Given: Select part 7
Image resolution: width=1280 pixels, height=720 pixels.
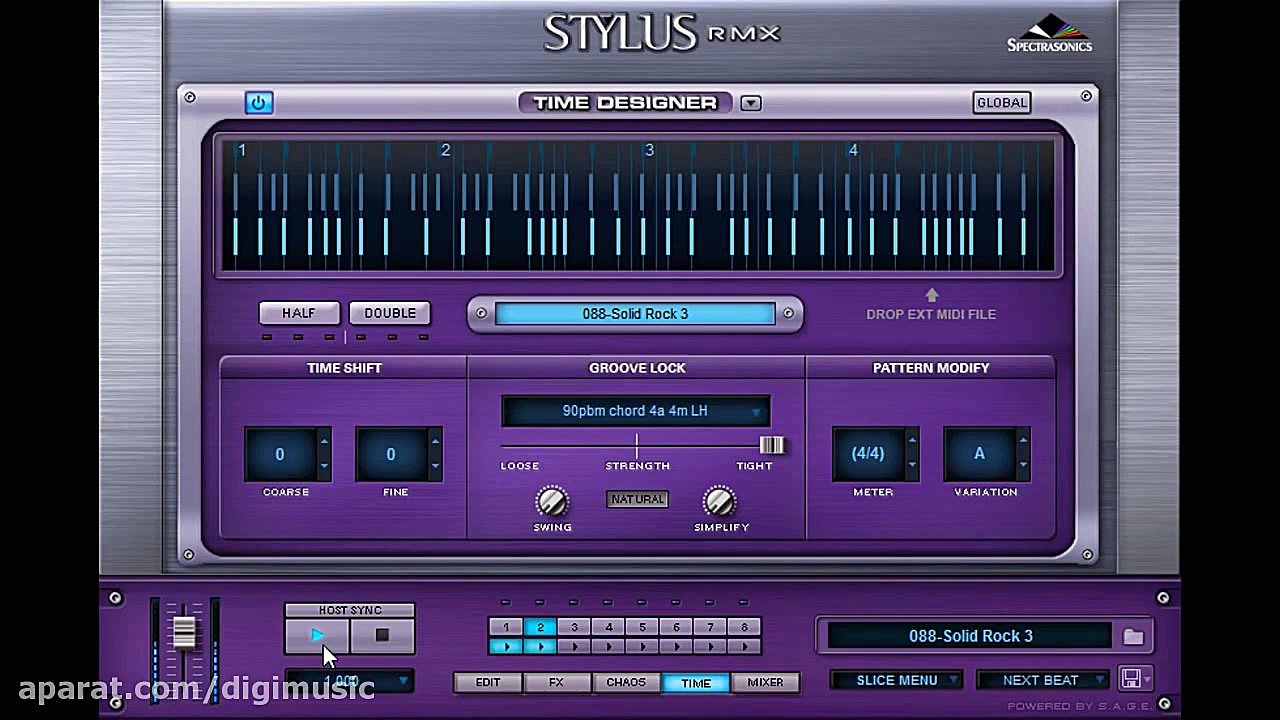Looking at the screenshot, I should click(x=710, y=627).
